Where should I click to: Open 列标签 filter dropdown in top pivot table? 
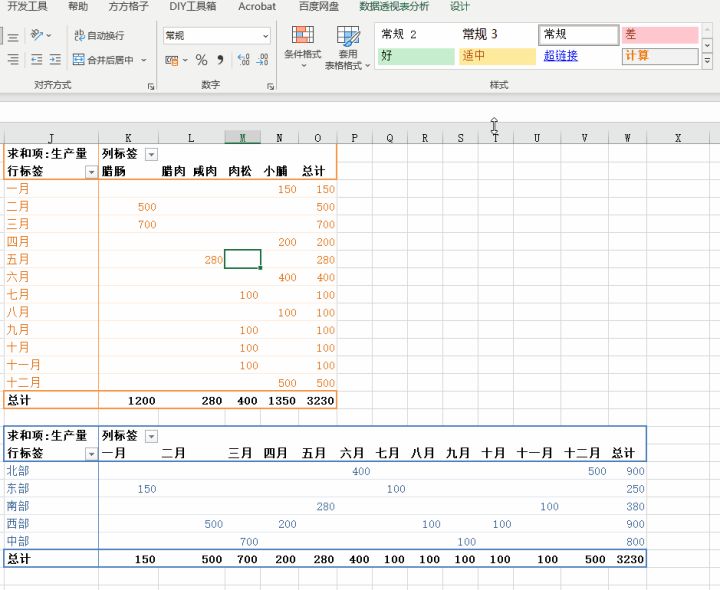pos(151,154)
